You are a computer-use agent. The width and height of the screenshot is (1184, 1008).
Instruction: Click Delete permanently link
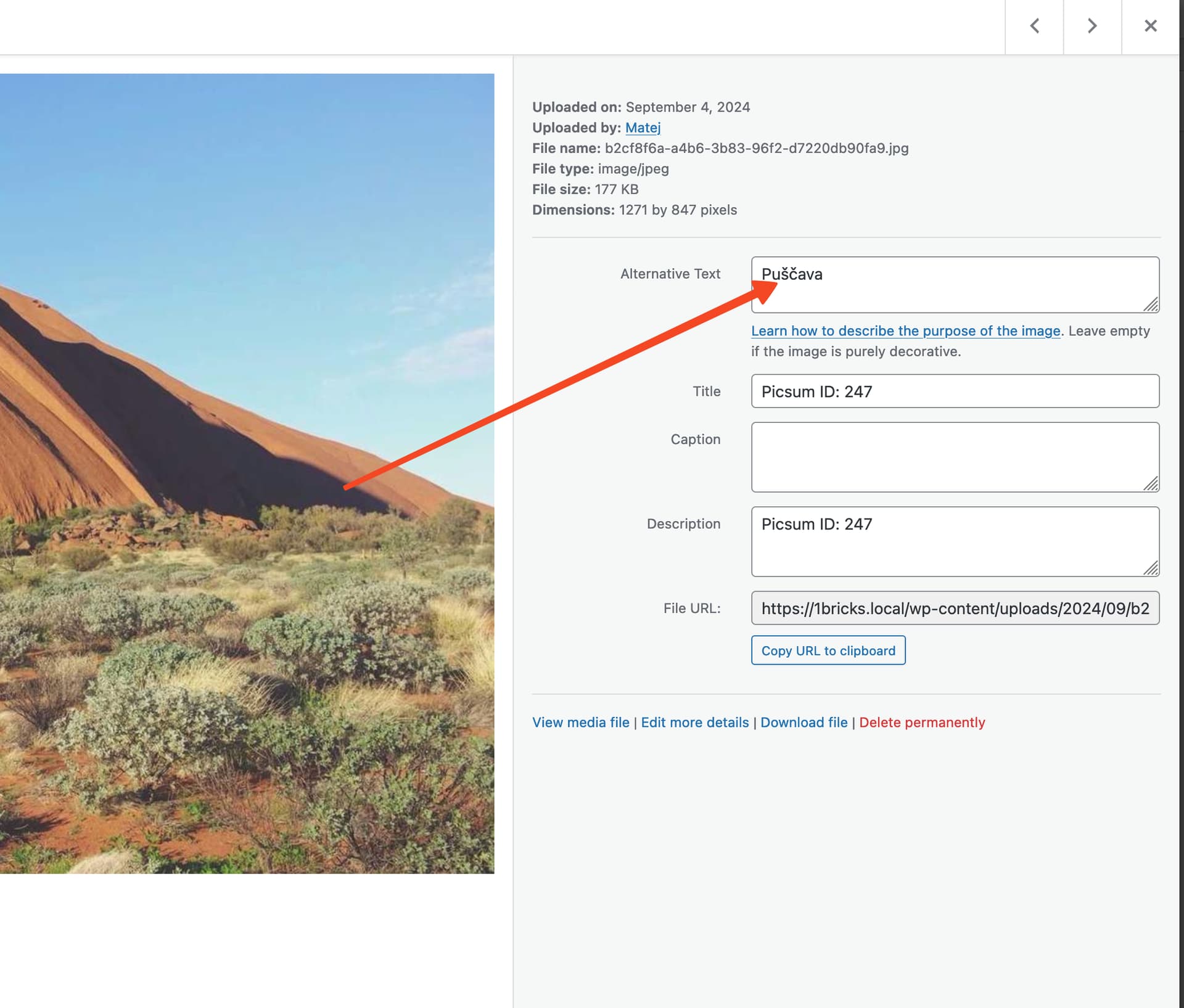coord(922,723)
